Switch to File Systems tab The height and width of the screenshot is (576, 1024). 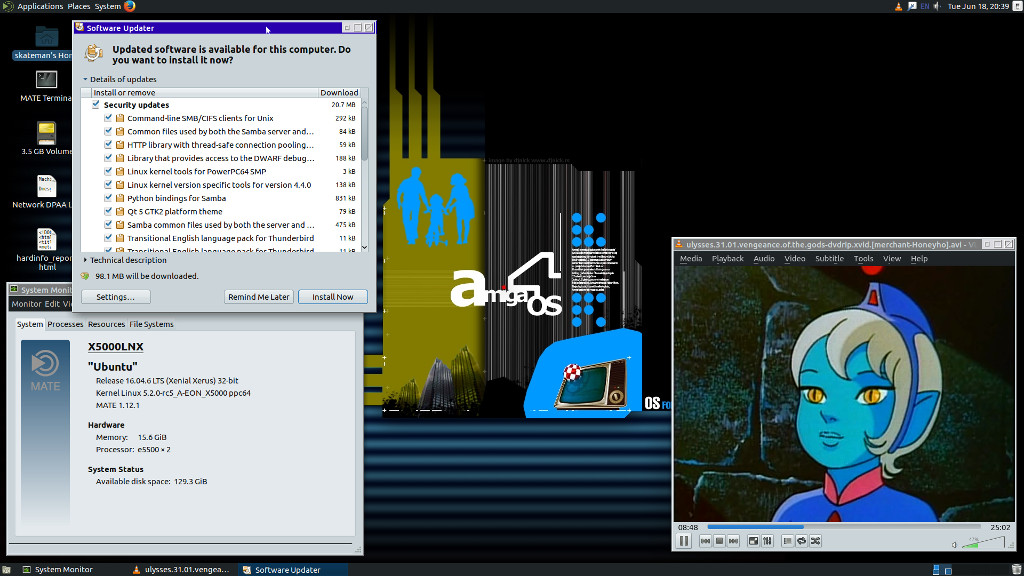coord(152,324)
